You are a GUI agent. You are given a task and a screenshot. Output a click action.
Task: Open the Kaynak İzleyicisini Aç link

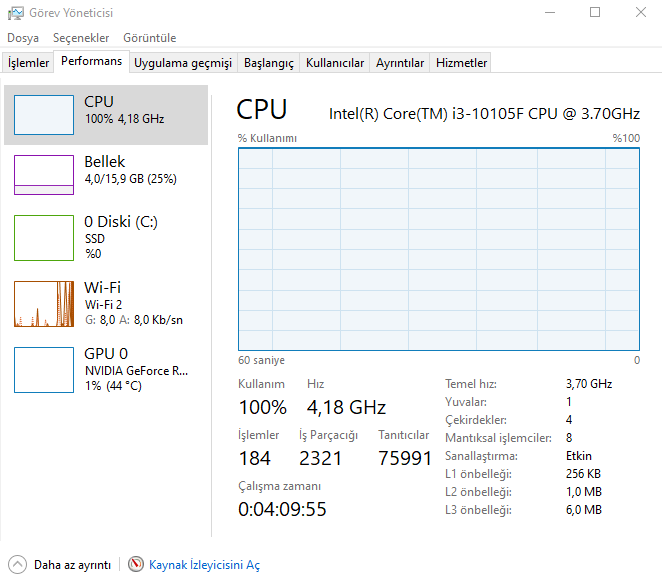(x=204, y=565)
